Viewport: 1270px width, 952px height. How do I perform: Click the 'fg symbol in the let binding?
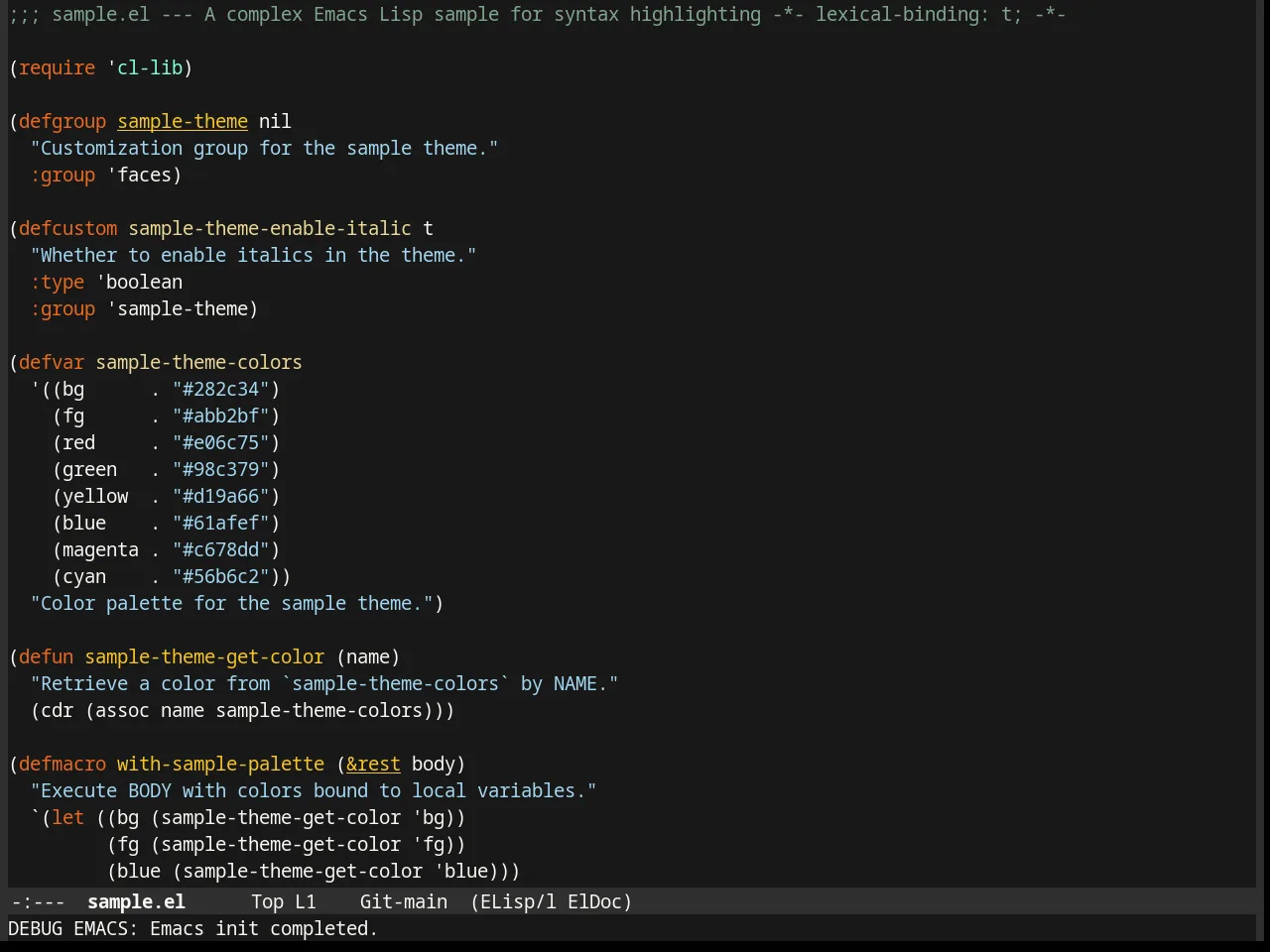click(x=429, y=844)
